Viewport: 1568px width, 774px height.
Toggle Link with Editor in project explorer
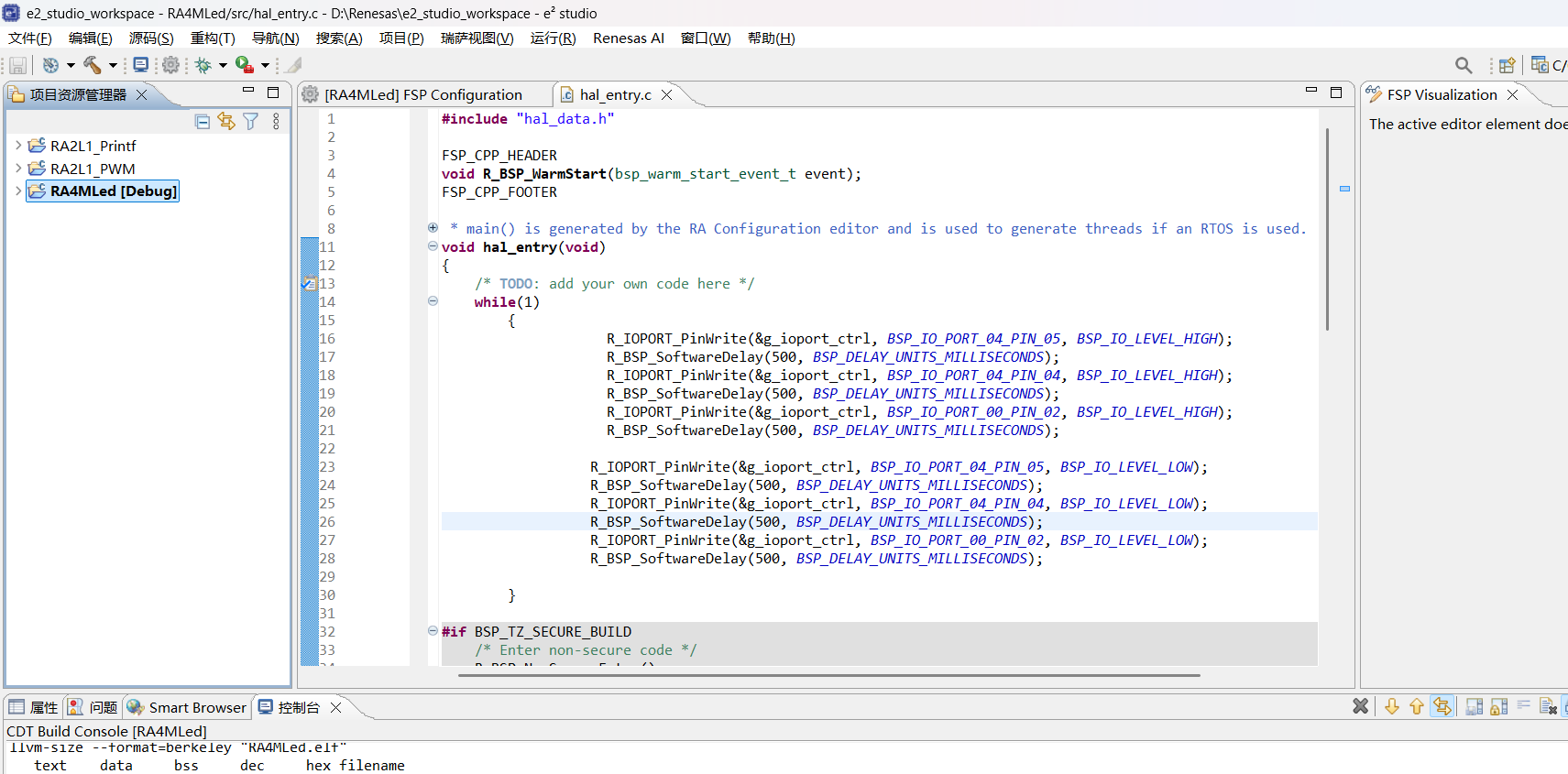click(226, 121)
